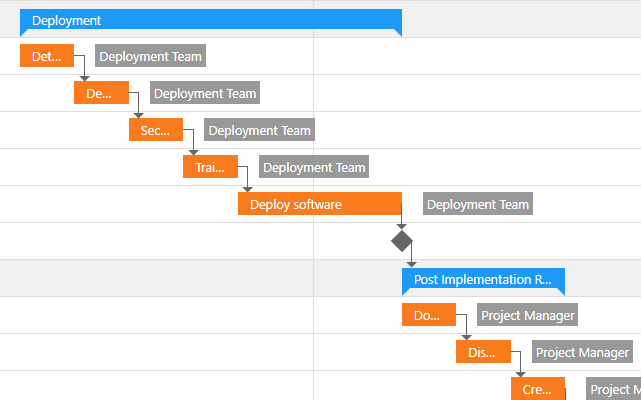Click the orange "Det..." task bar
Screen dimensions: 641x400
pyautogui.click(x=47, y=56)
